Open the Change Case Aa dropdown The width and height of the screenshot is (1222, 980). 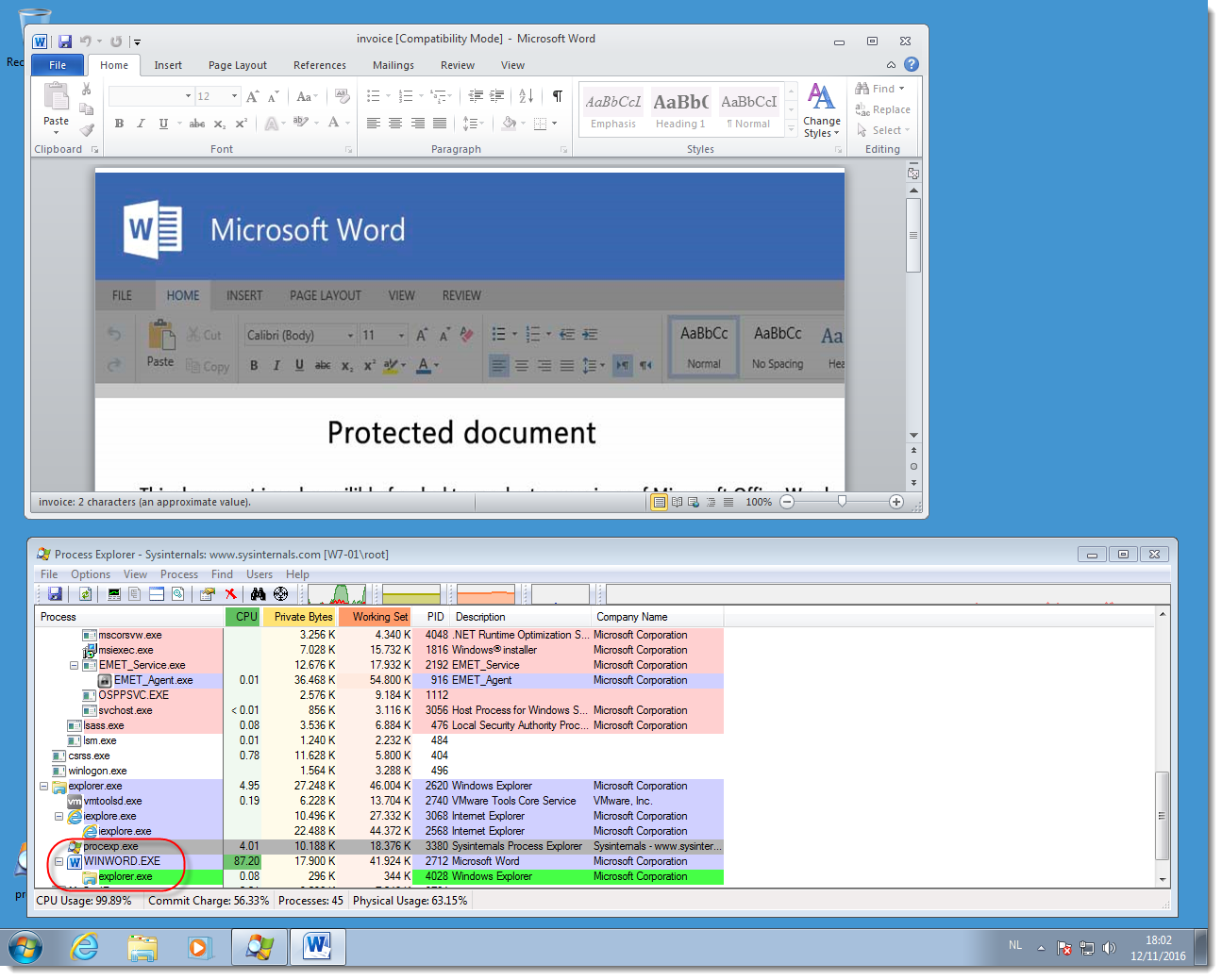tap(308, 96)
